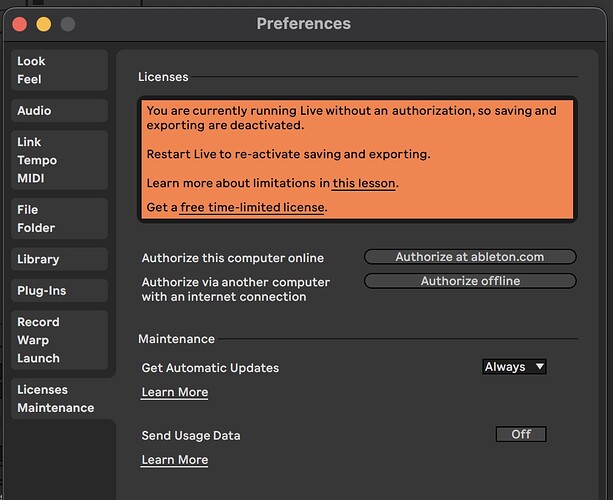
Task: Open the 'this lesson' link
Action: [364, 183]
